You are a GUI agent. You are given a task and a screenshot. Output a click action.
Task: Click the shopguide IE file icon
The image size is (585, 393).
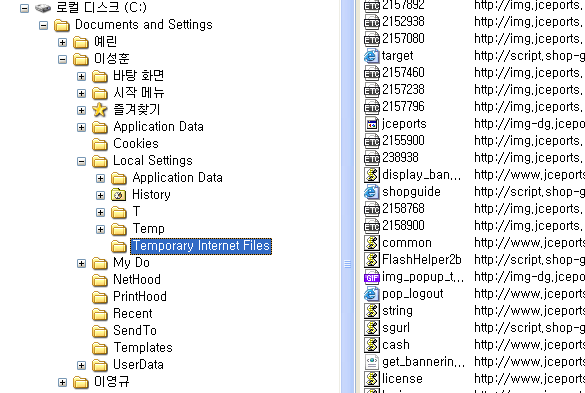click(x=372, y=192)
